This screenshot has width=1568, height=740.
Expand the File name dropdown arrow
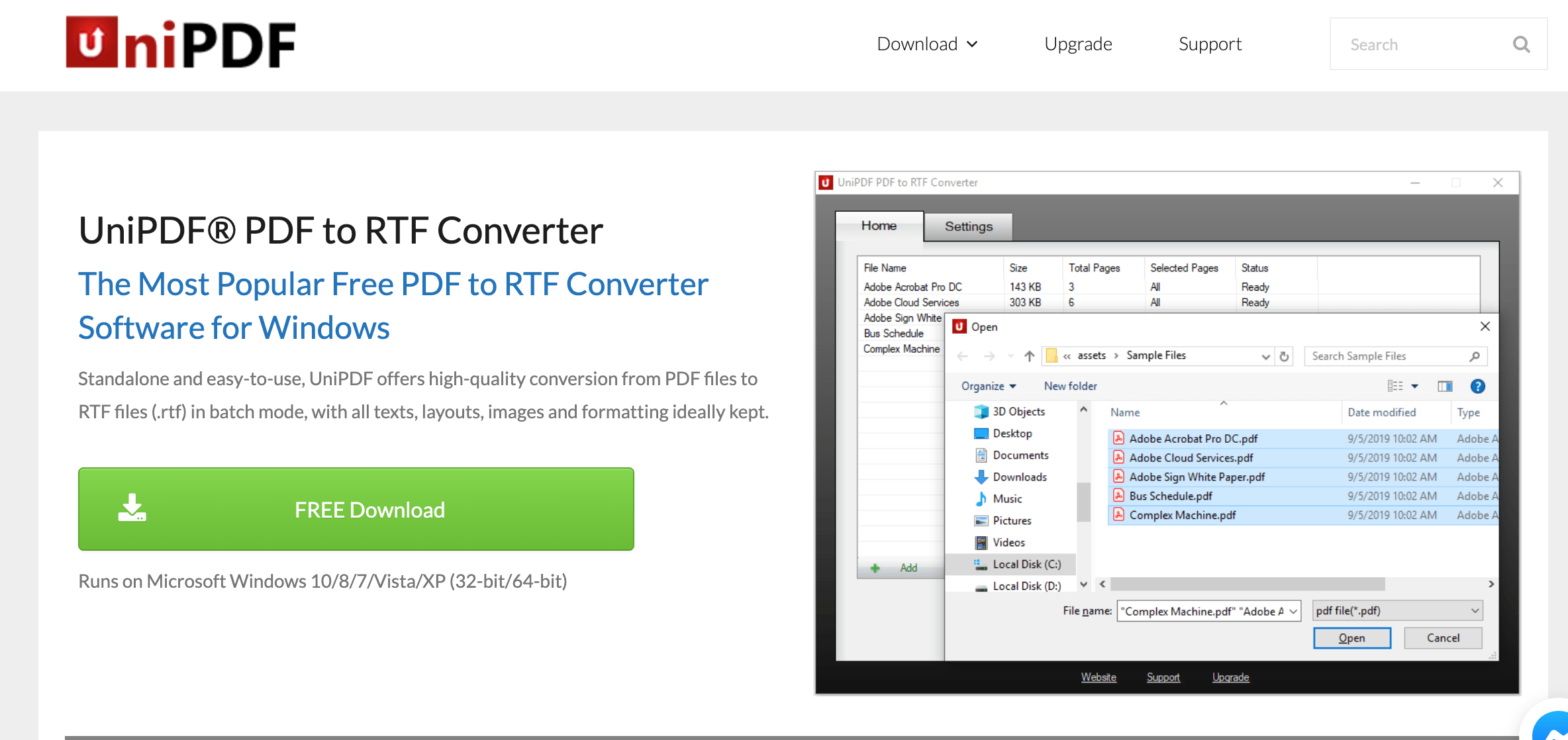point(1293,611)
